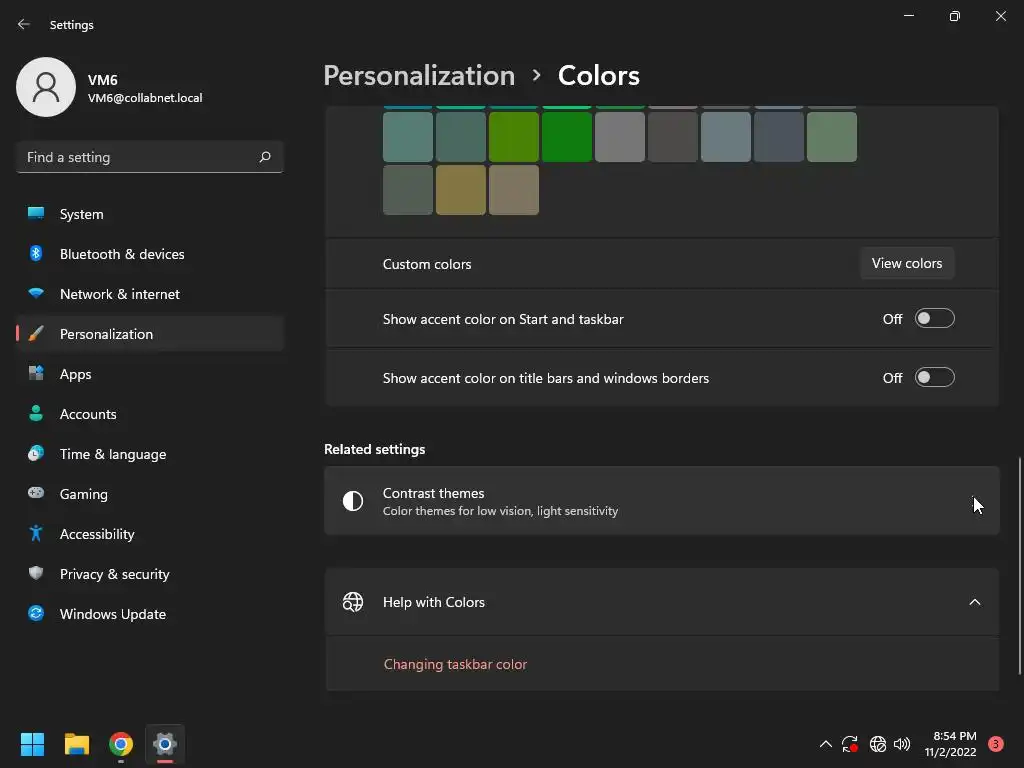This screenshot has width=1024, height=768.
Task: Pick the bright green accent color swatch
Action: tap(566, 137)
